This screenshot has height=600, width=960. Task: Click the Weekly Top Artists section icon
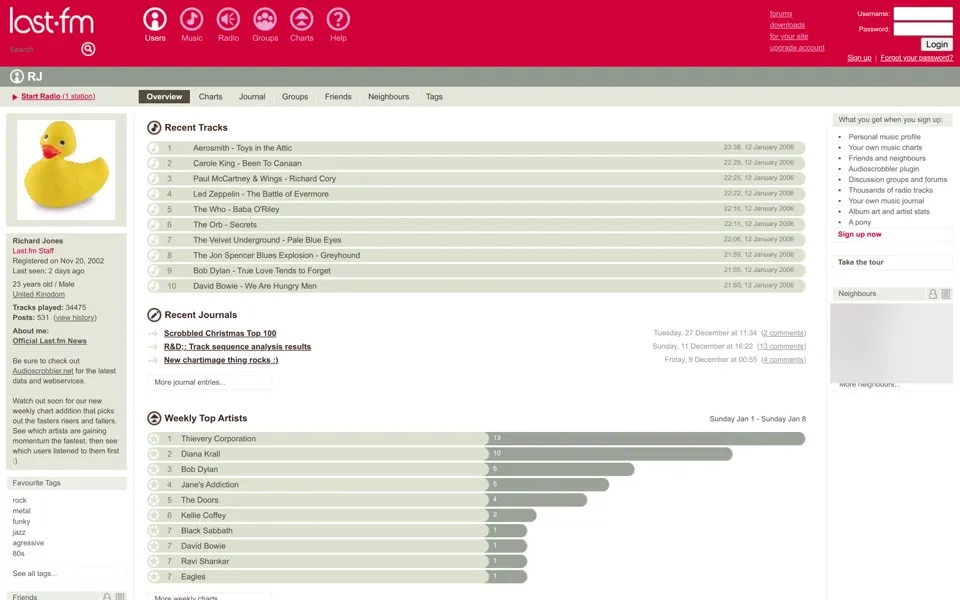click(x=154, y=418)
